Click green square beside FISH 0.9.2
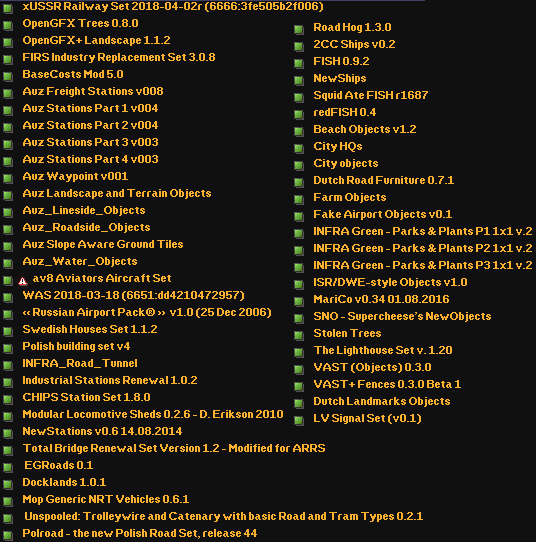536x542 pixels. tap(299, 63)
